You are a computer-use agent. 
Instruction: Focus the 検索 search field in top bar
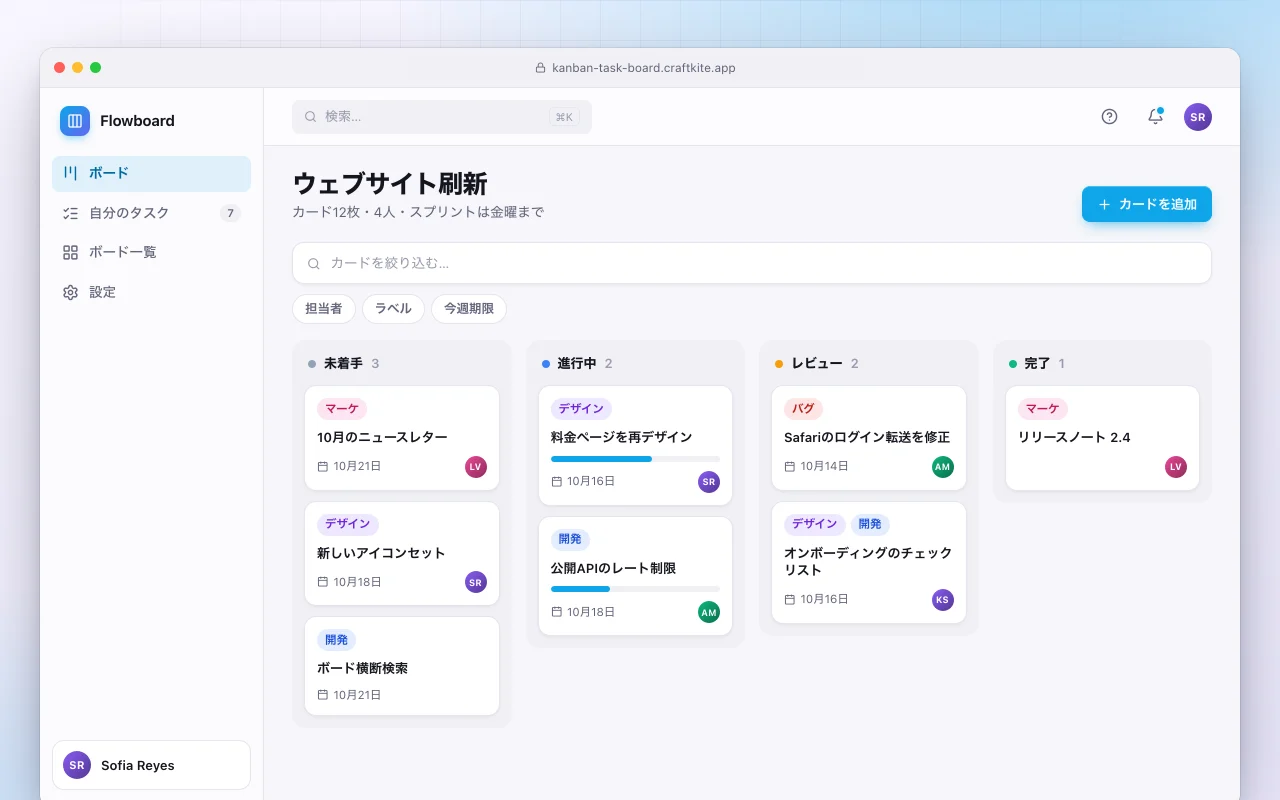click(x=442, y=117)
